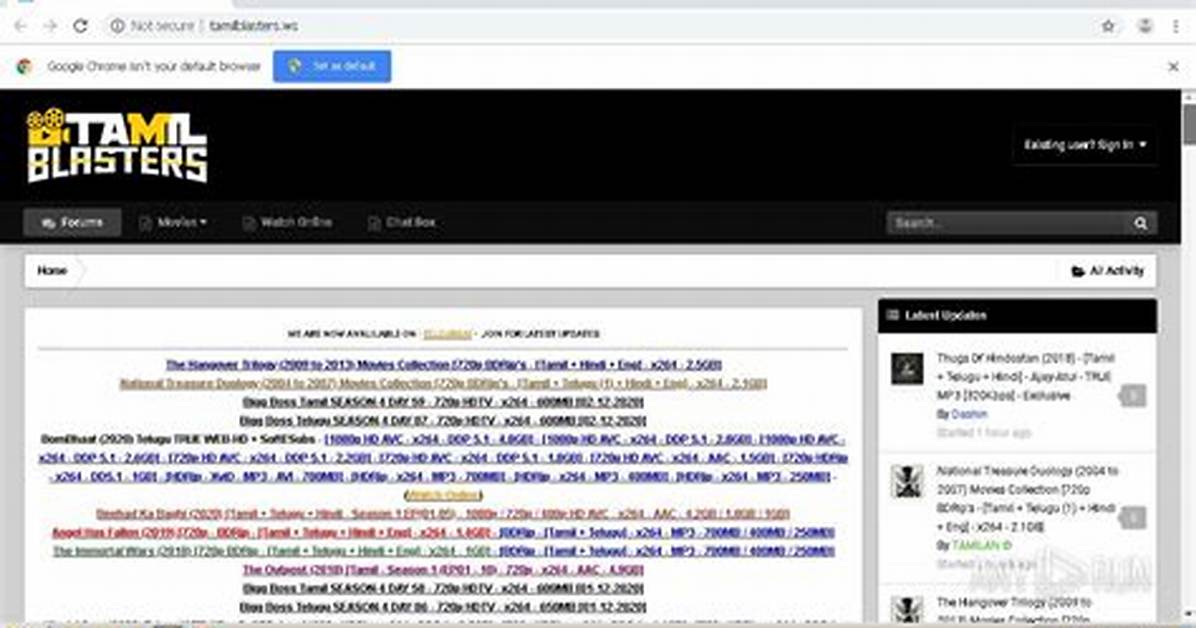Open Bigg Boss Tamil Season 4 Day 58 link
The image size is (1196, 628).
pyautogui.click(x=443, y=588)
